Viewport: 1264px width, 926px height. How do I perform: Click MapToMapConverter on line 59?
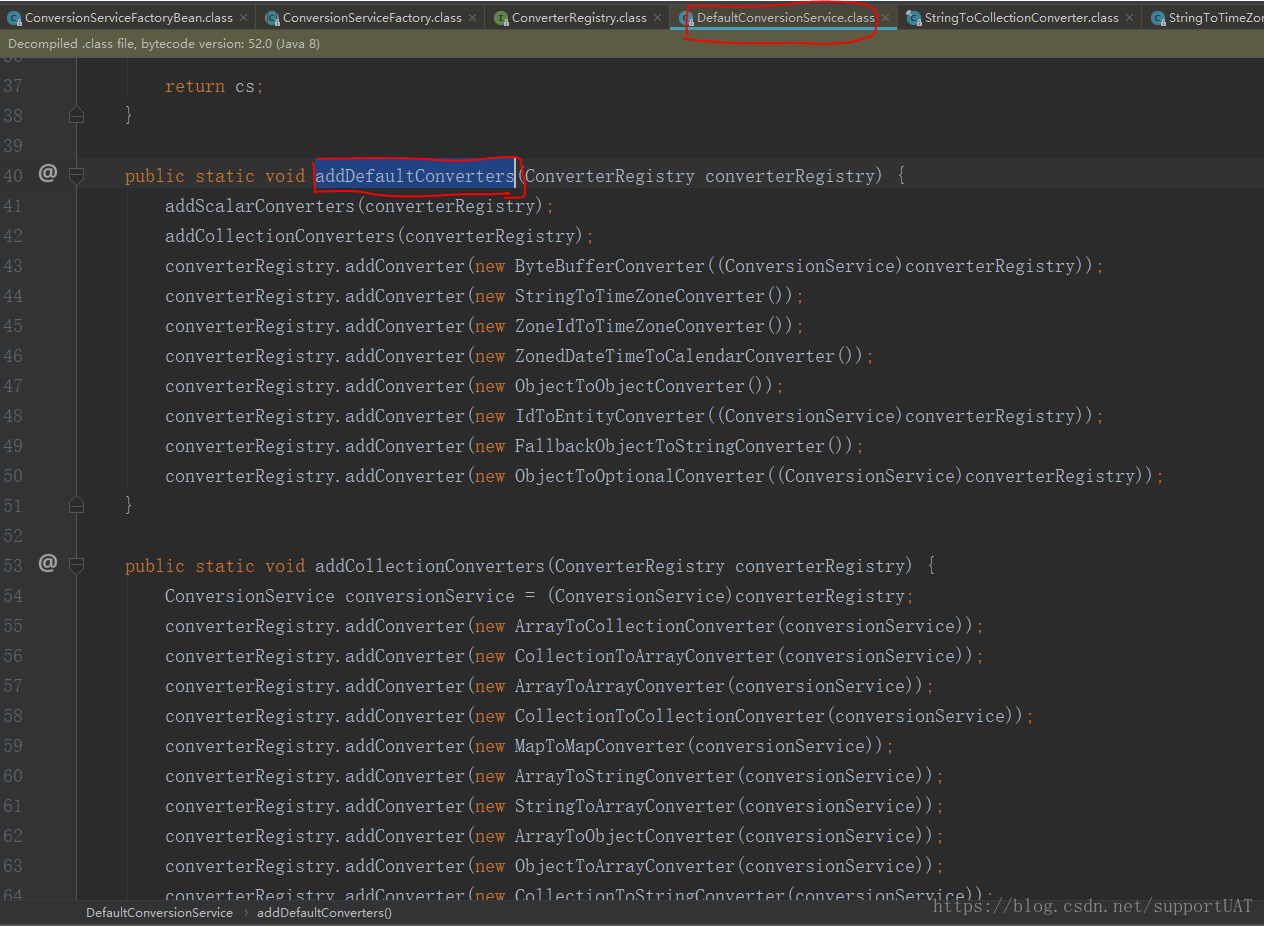[600, 746]
